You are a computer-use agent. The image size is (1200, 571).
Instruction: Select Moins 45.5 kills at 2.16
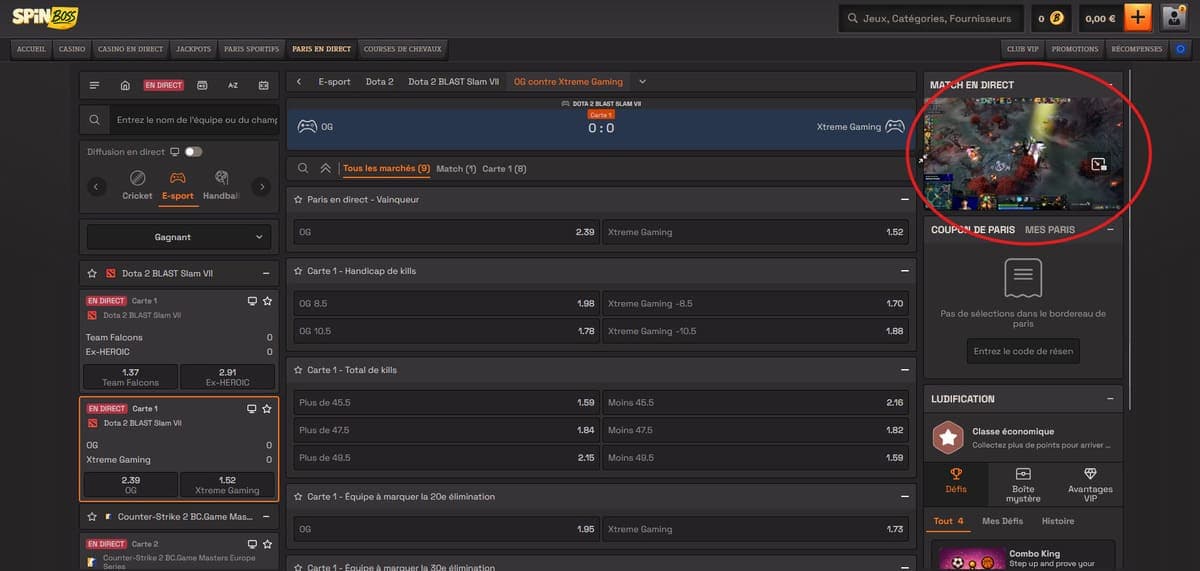[755, 402]
